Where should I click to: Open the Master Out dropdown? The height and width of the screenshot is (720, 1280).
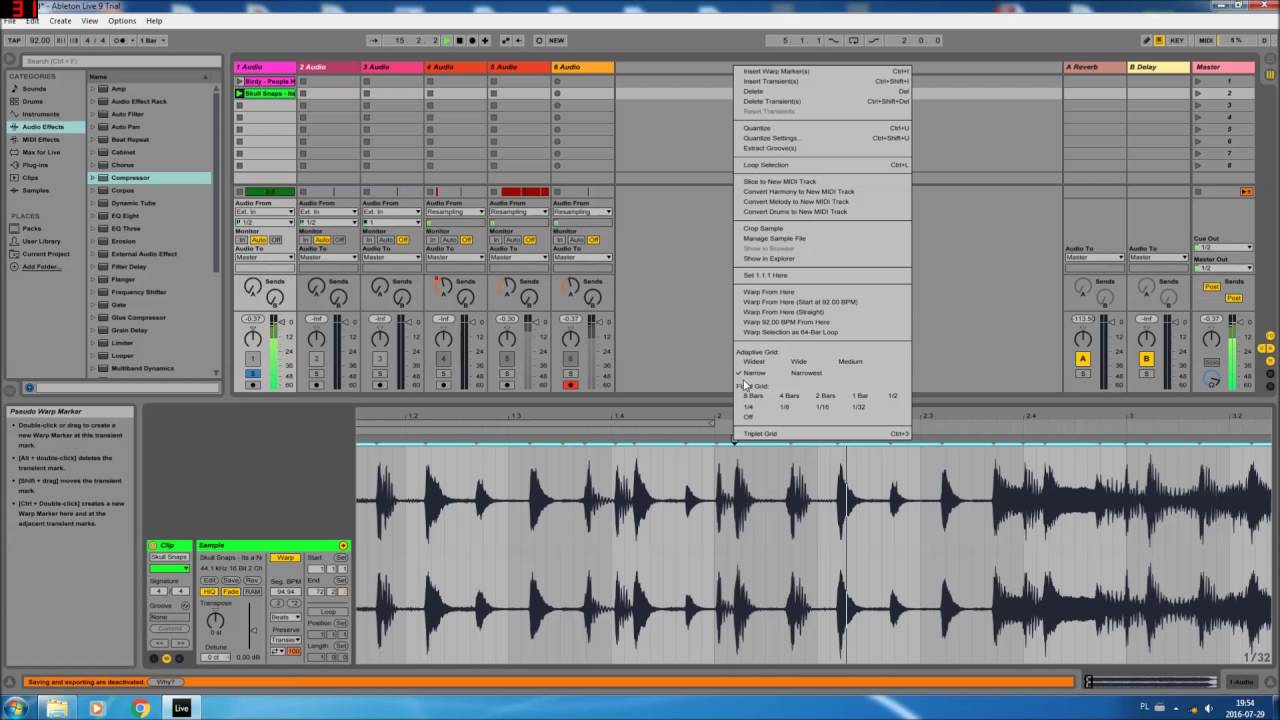1223,268
